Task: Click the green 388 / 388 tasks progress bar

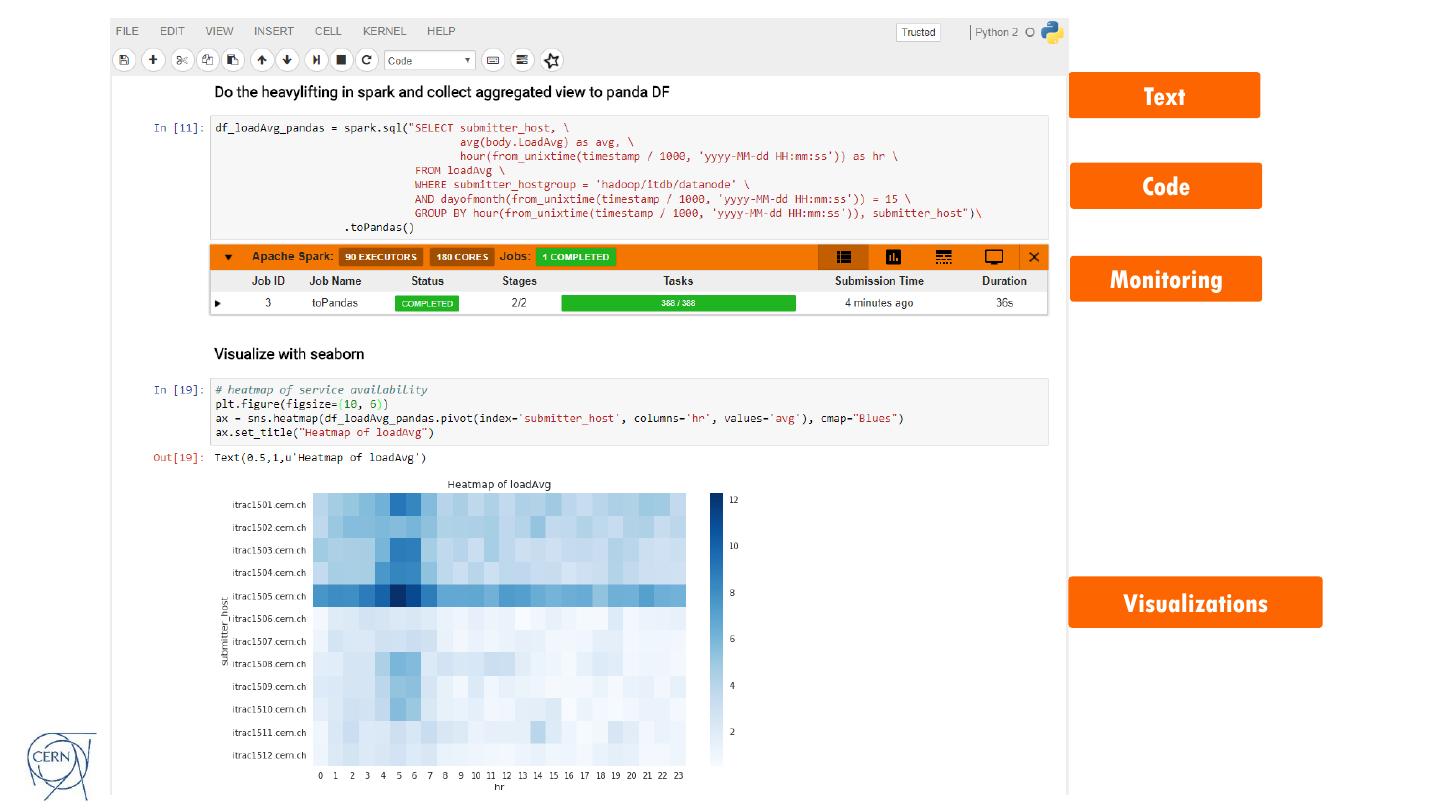Action: click(x=678, y=303)
